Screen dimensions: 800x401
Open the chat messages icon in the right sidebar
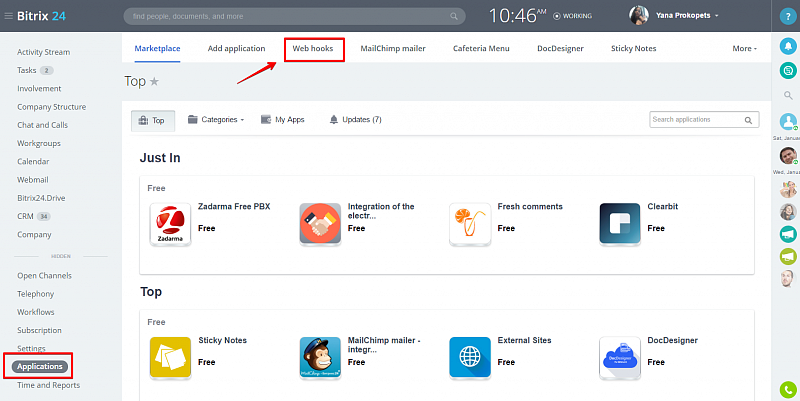788,70
